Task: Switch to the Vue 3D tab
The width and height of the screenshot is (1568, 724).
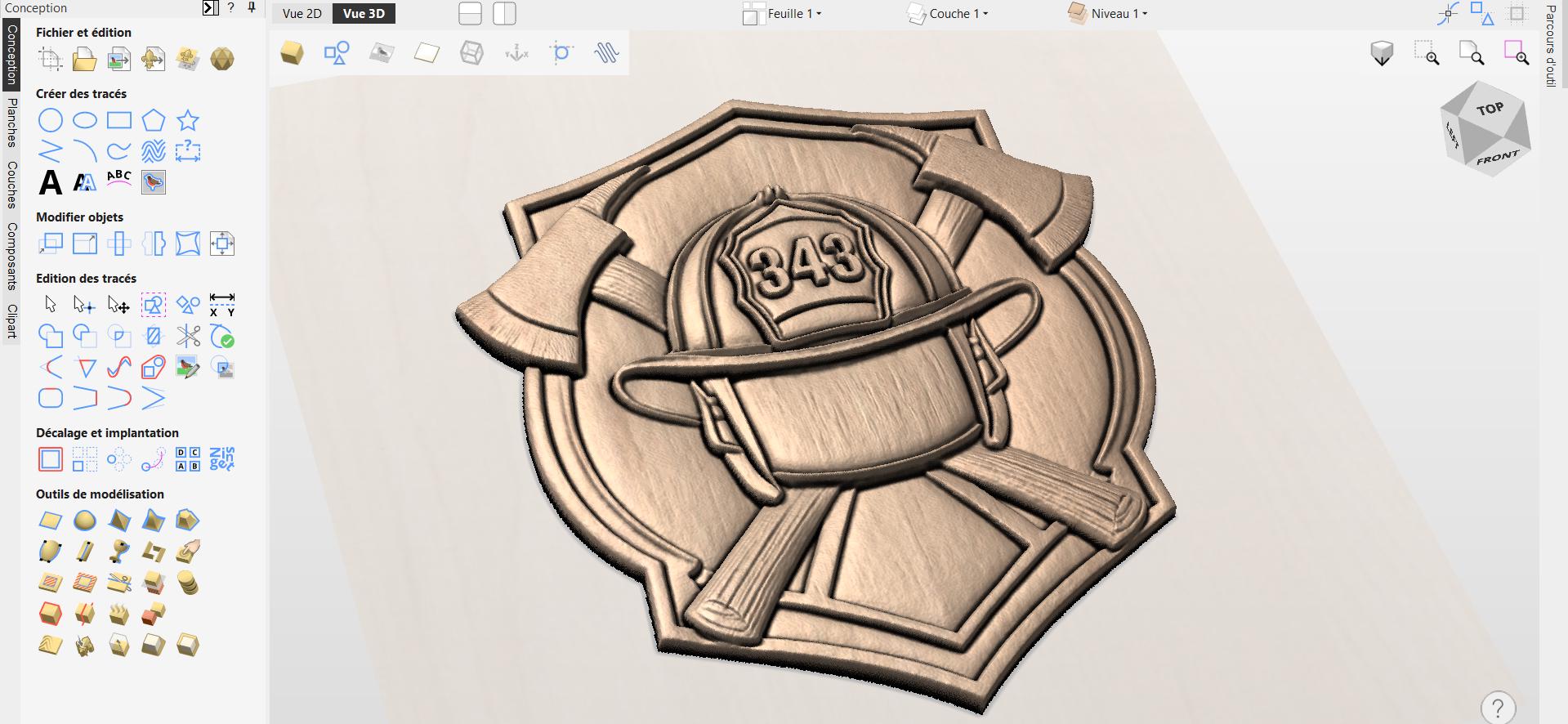Action: (364, 14)
